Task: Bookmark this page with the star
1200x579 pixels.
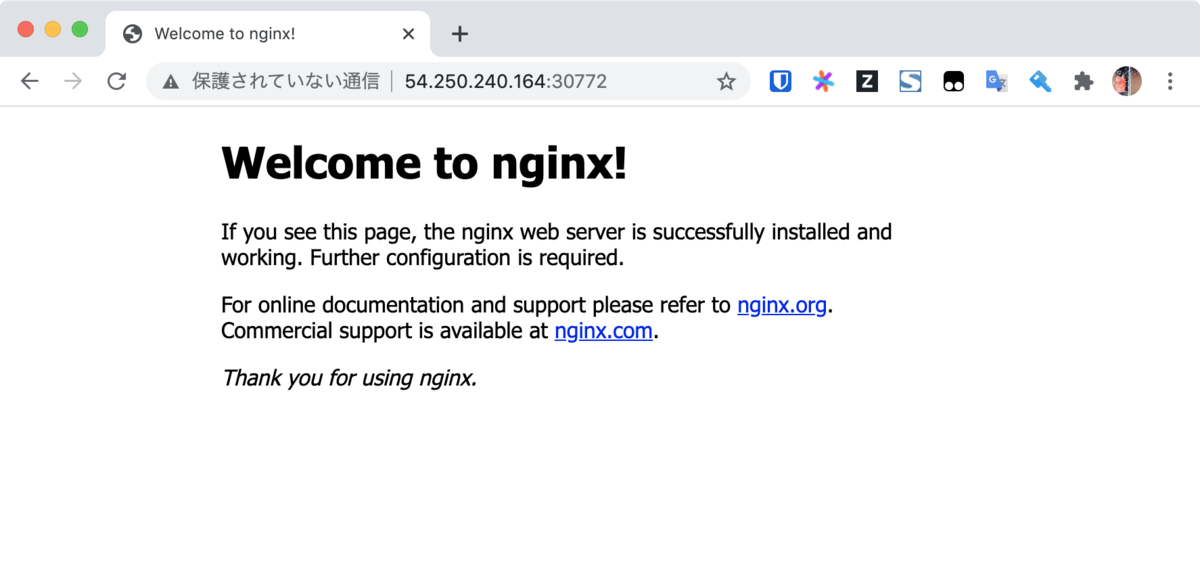Action: point(726,82)
